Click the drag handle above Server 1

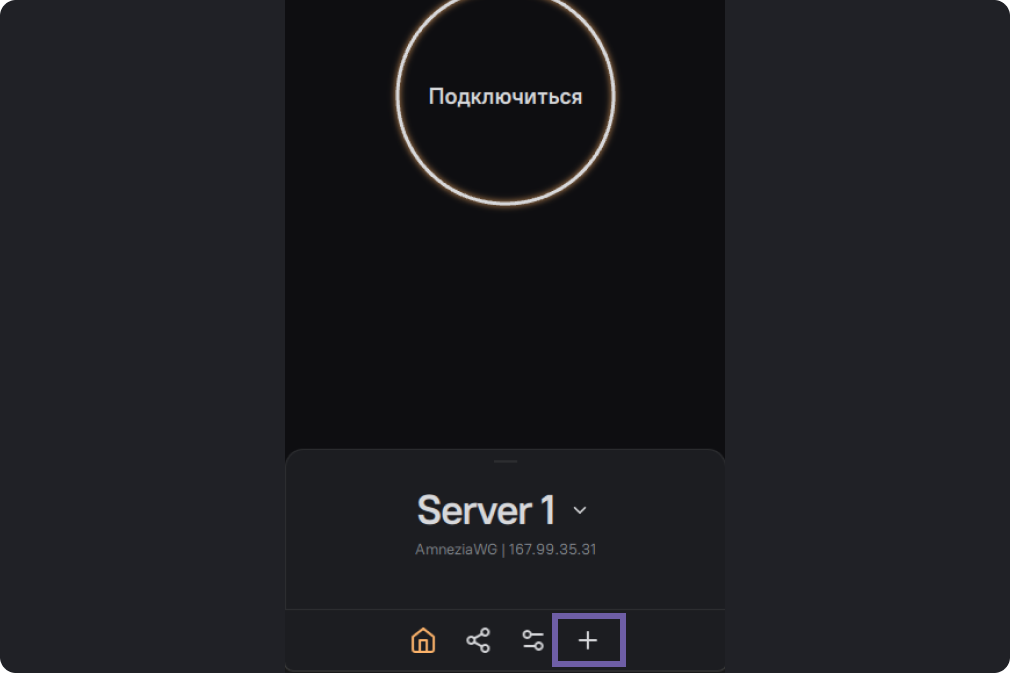pos(505,461)
